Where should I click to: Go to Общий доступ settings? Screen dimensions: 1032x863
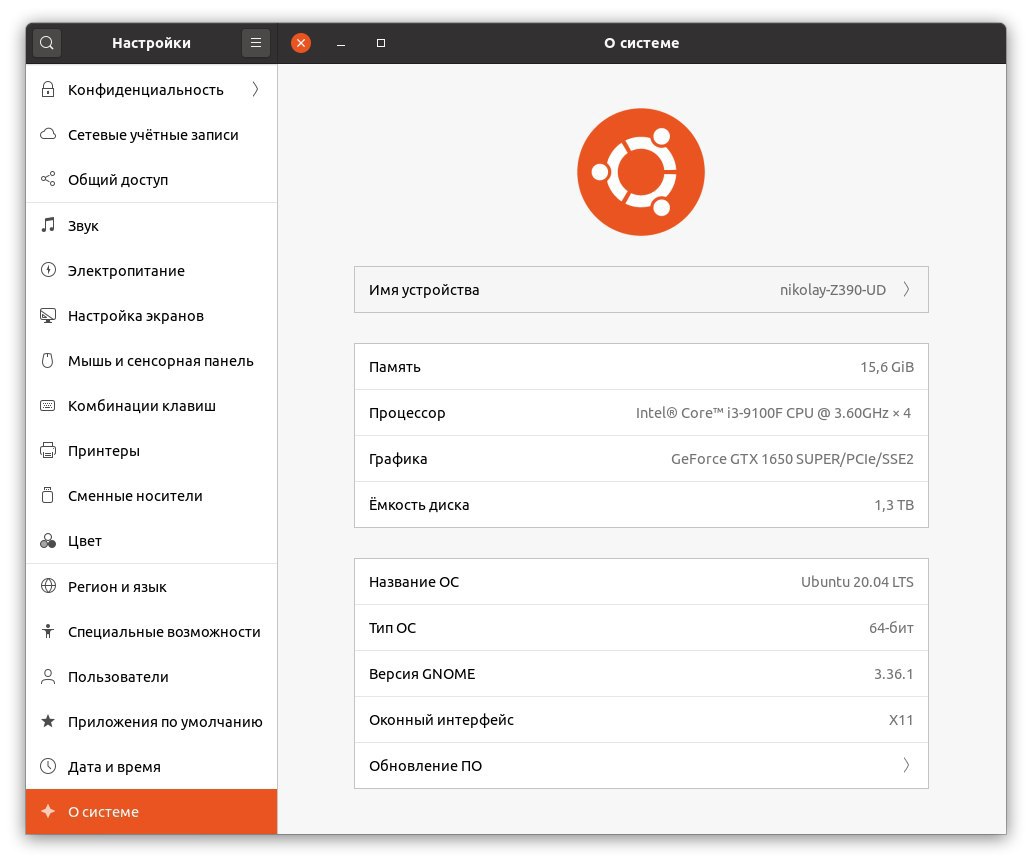[151, 179]
